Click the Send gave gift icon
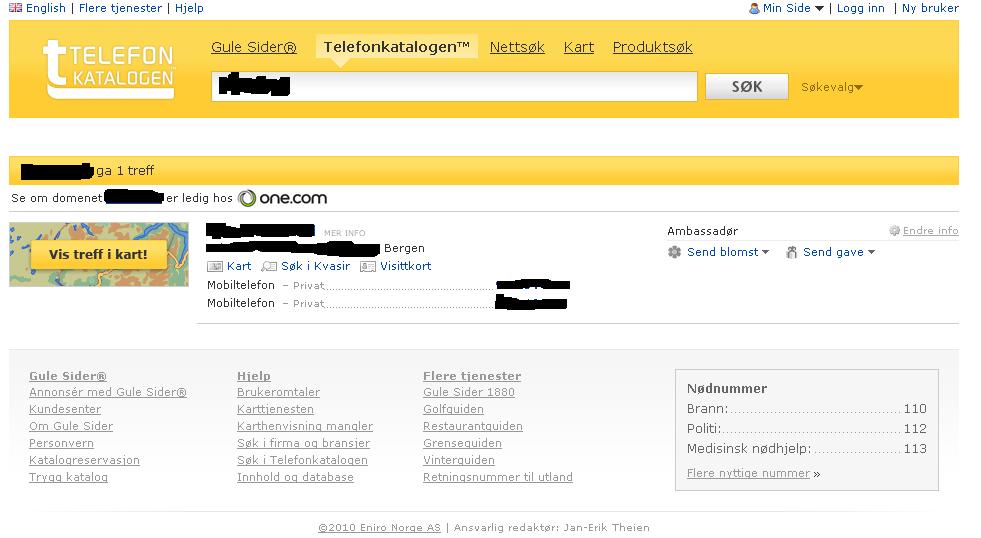This screenshot has width=981, height=538. click(x=791, y=252)
